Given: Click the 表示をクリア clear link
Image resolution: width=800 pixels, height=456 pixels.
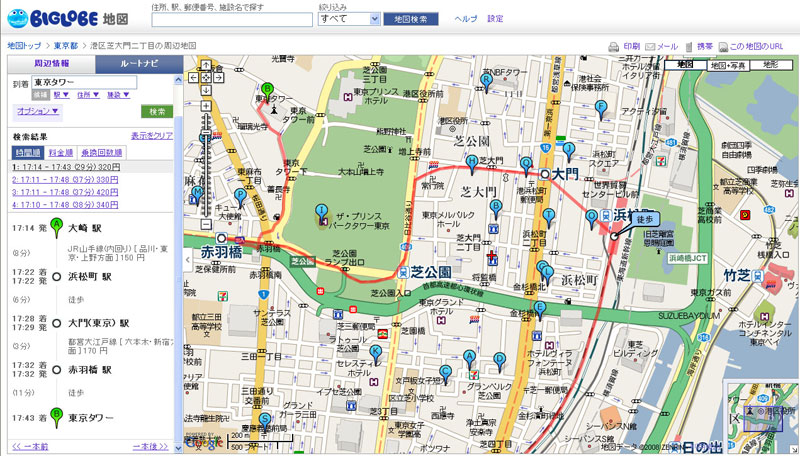Looking at the screenshot, I should [x=152, y=135].
